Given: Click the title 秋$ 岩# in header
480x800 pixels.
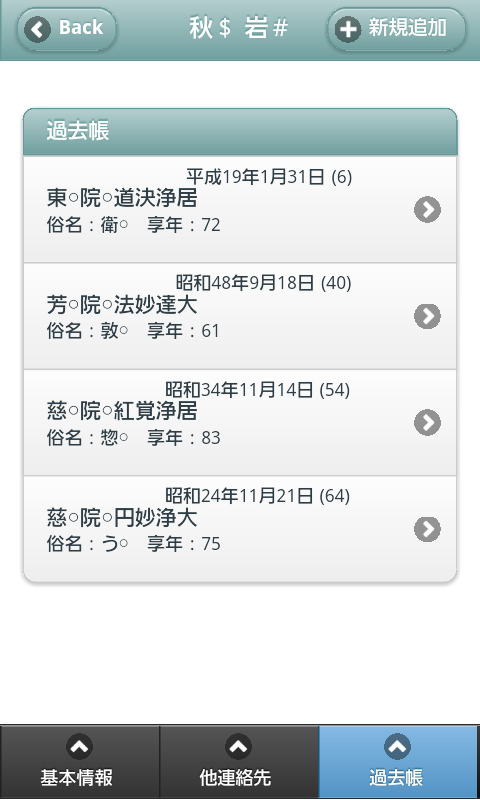Looking at the screenshot, I should click(x=239, y=29).
